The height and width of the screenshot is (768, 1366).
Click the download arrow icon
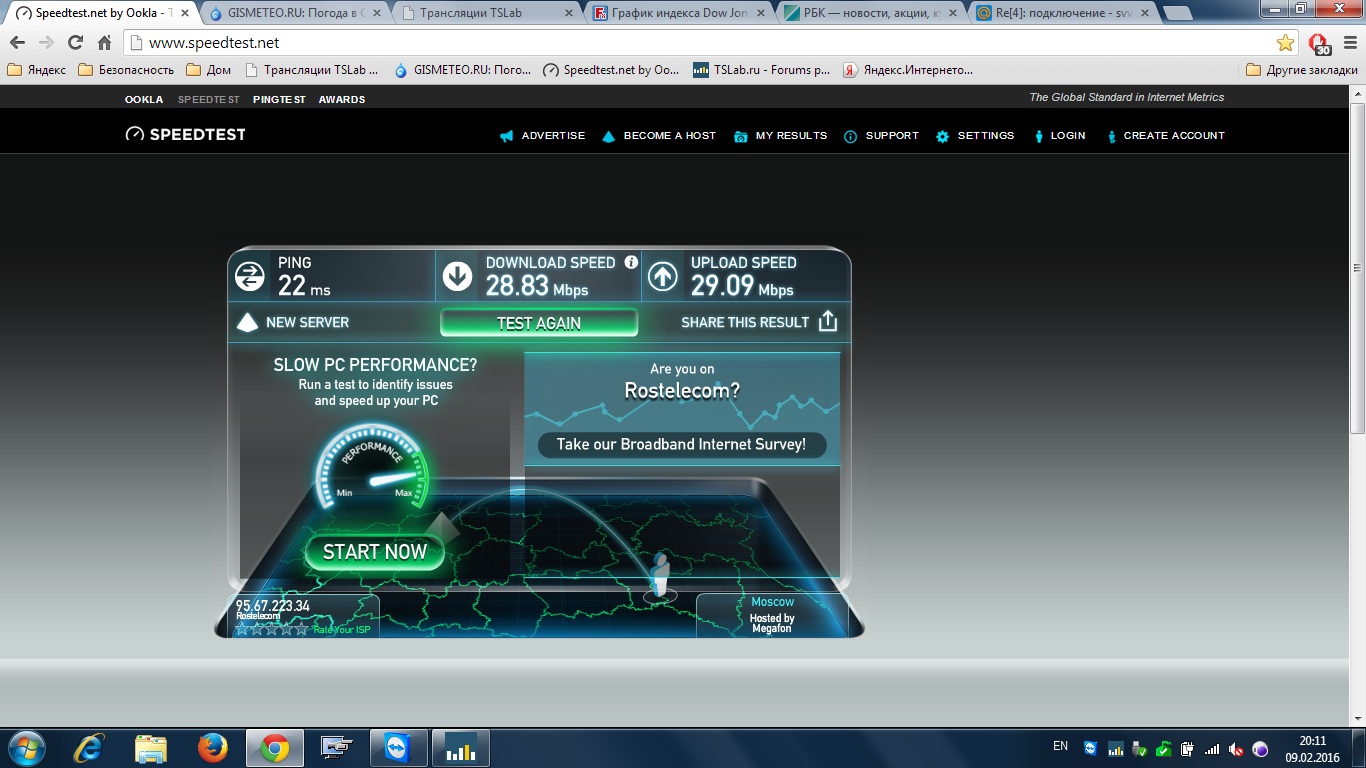coord(458,276)
